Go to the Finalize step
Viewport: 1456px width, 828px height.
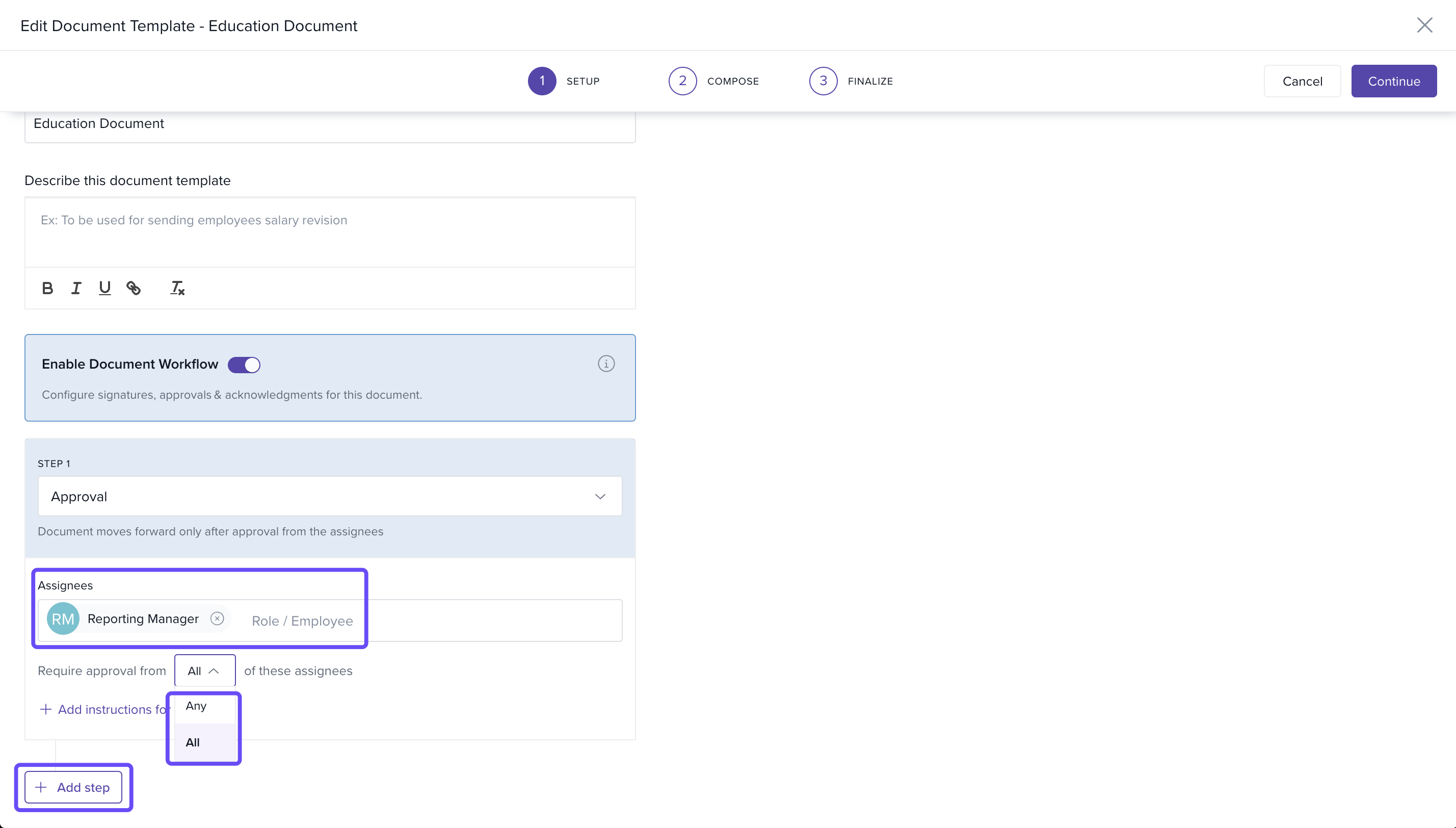[x=823, y=82]
